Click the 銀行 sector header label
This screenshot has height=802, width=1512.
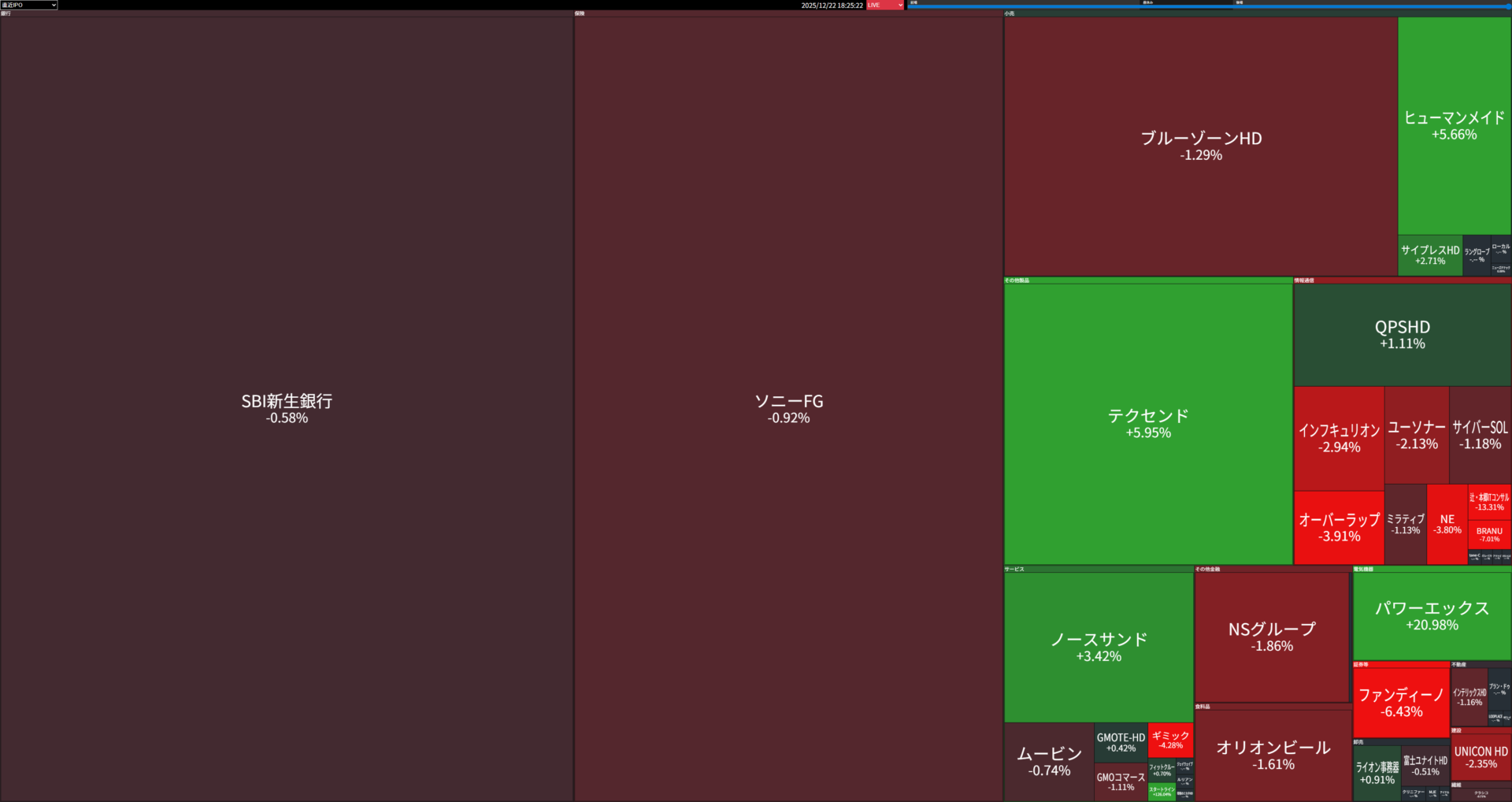tap(6, 13)
